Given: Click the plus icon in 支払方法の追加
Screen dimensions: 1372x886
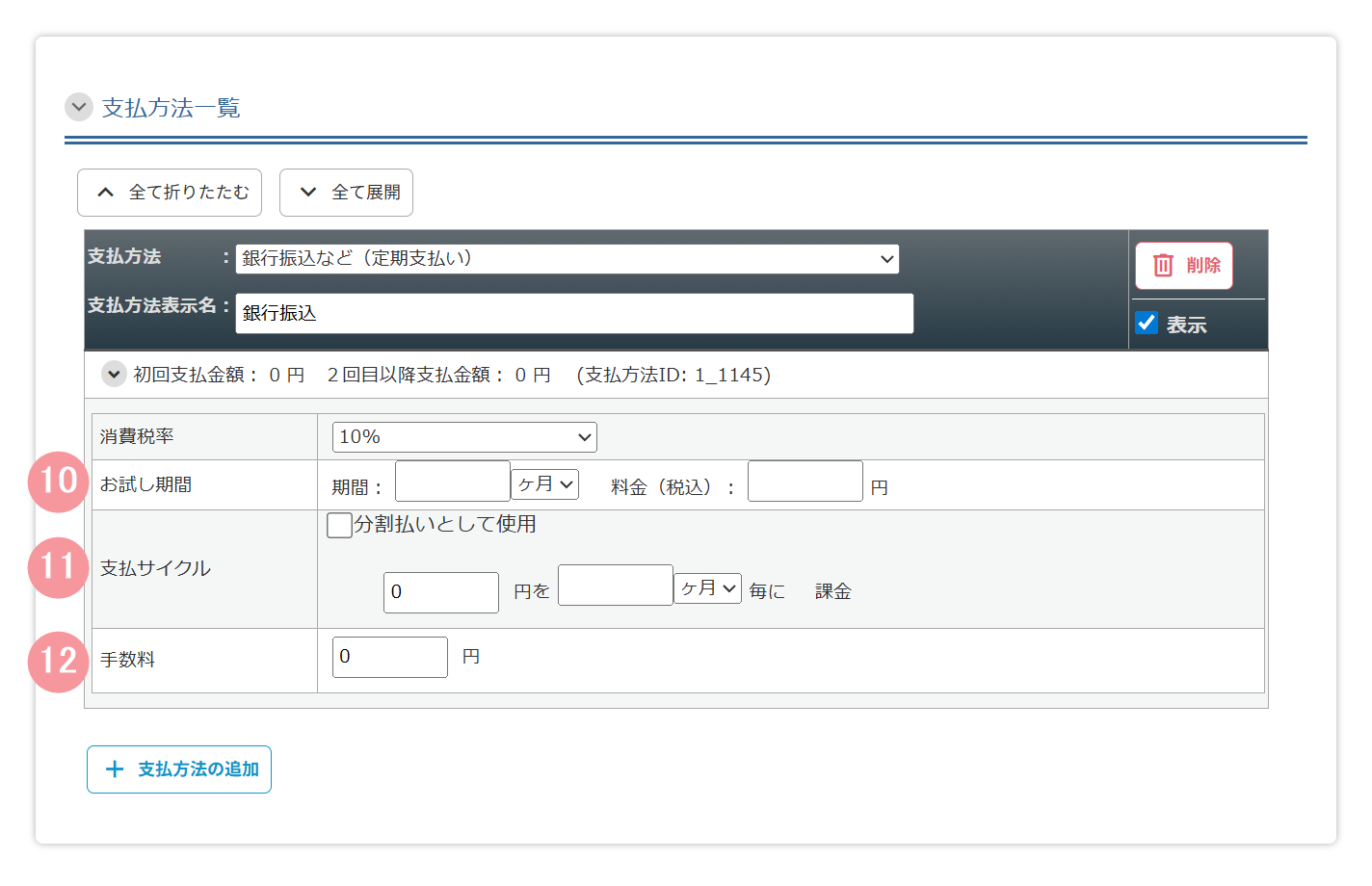Looking at the screenshot, I should tap(115, 769).
